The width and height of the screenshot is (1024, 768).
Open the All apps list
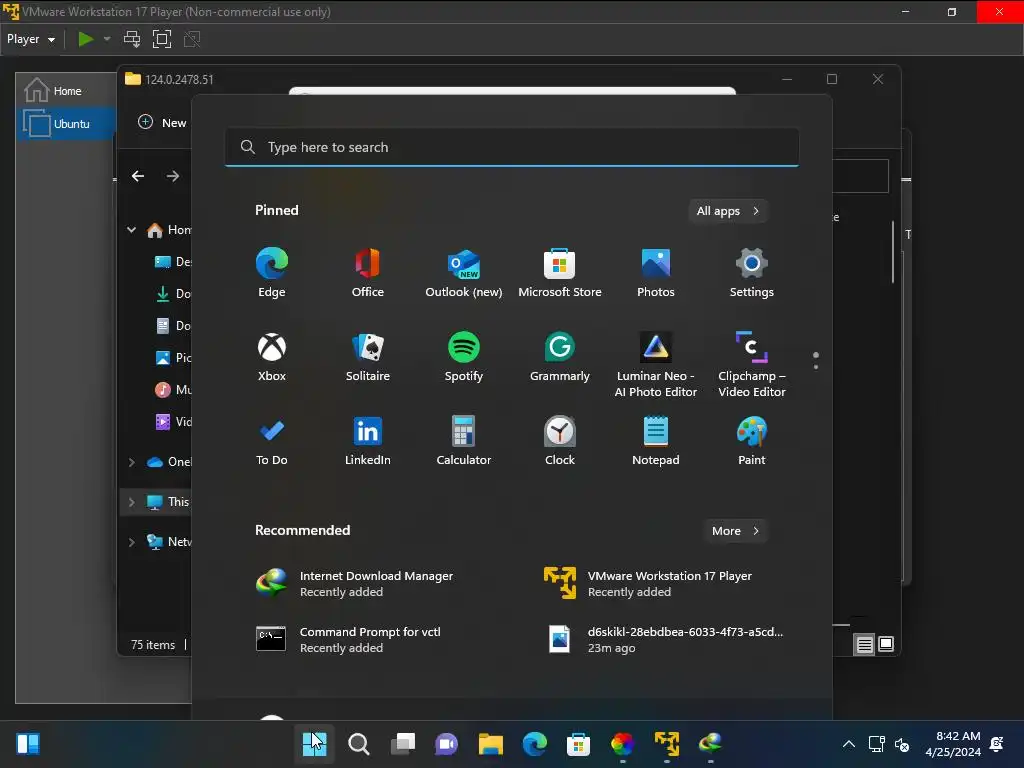(x=728, y=211)
